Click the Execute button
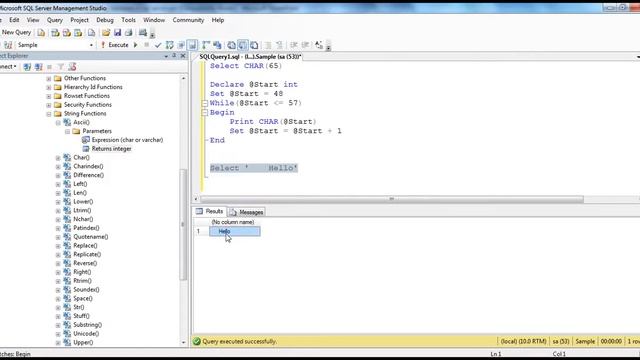The height and width of the screenshot is (360, 640). coord(115,45)
